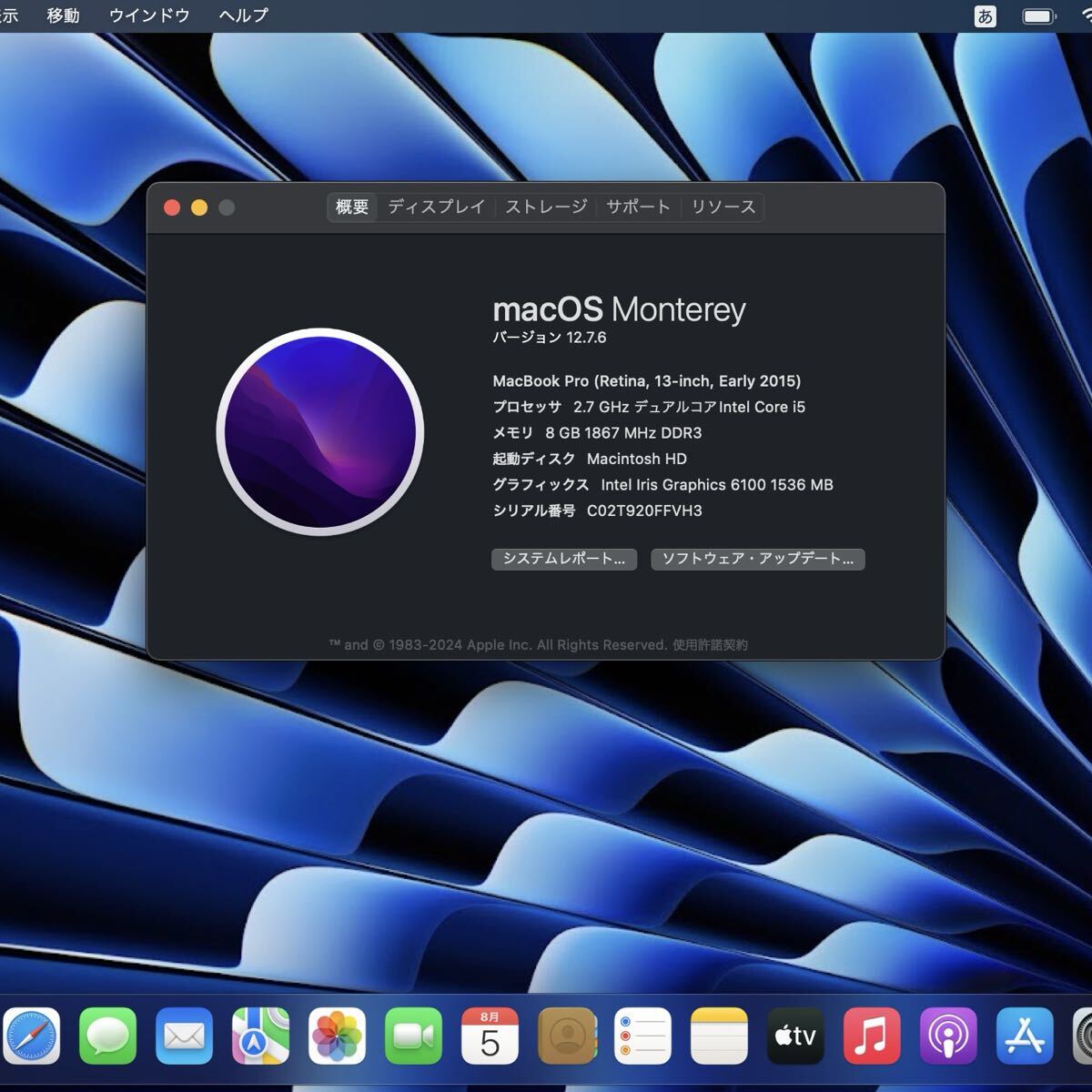Click 8 GB 1867 MHz DDR3 text

point(623,433)
